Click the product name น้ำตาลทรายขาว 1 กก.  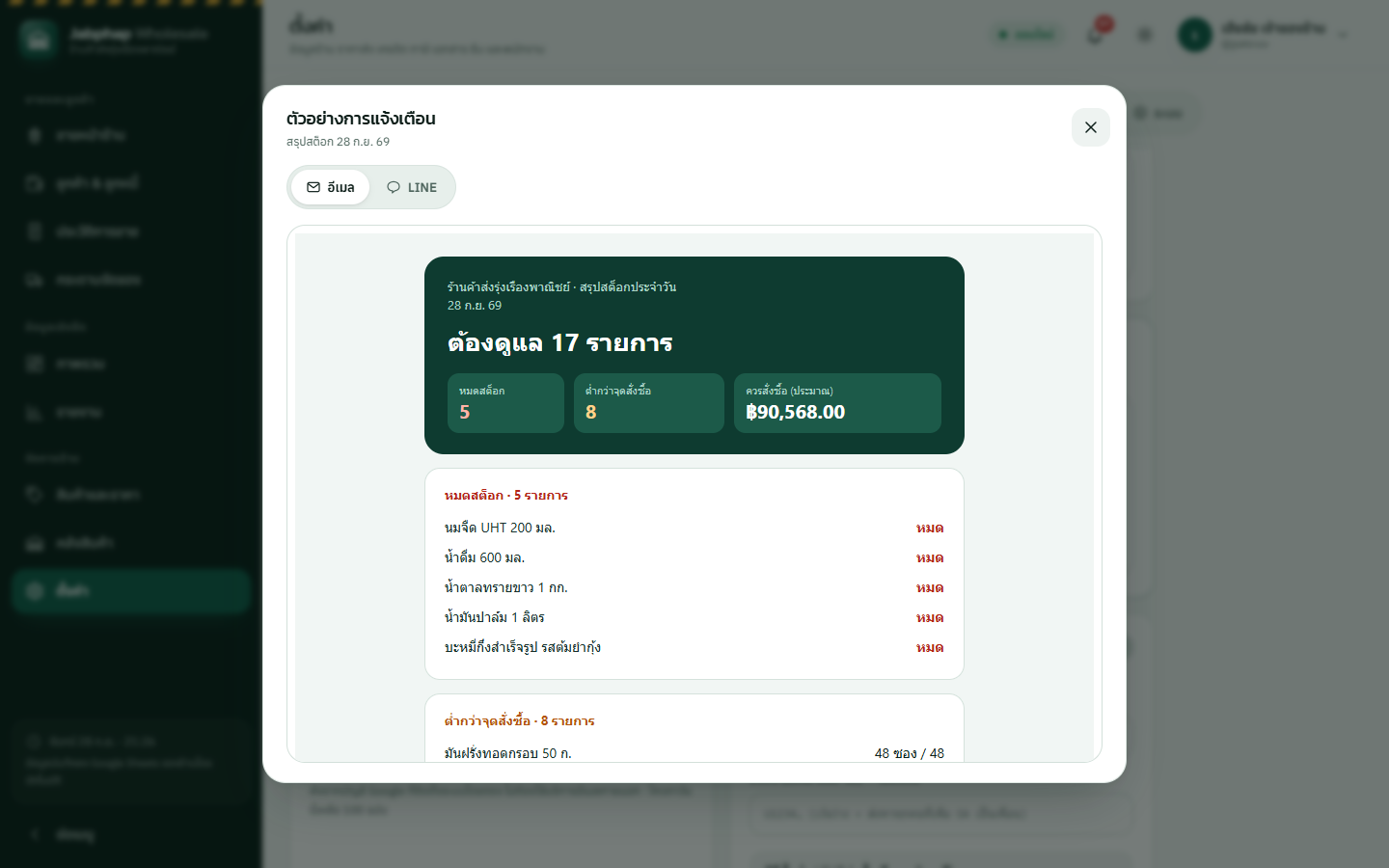tap(506, 587)
